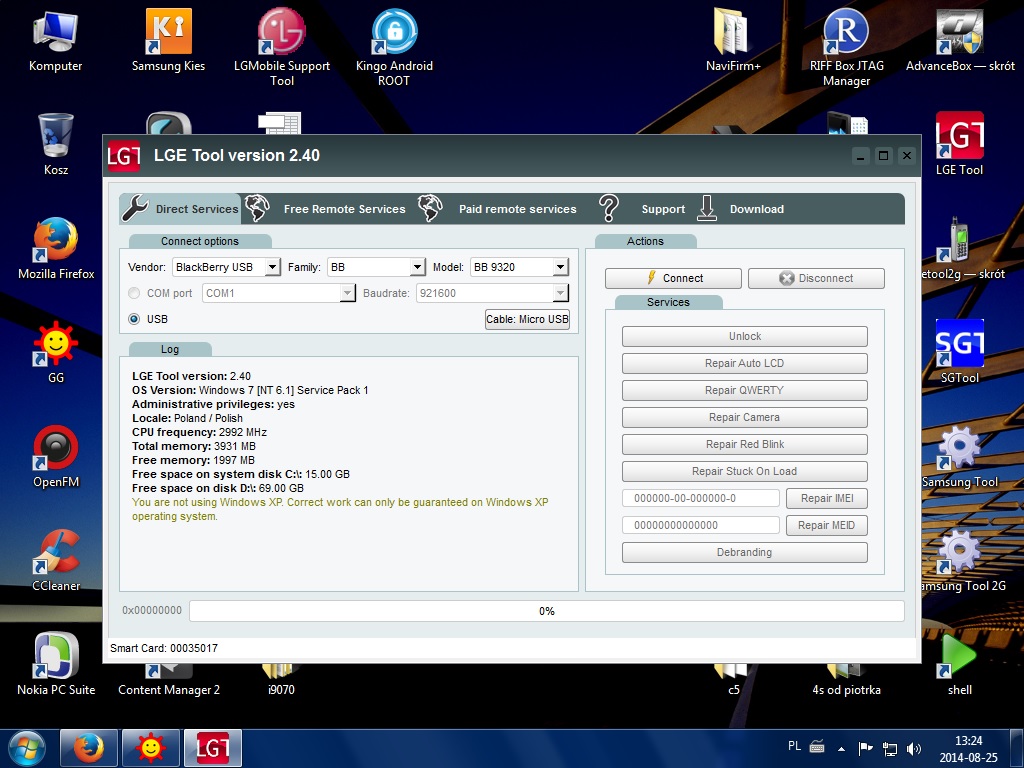Open Download tab
The image size is (1024, 768).
740,209
